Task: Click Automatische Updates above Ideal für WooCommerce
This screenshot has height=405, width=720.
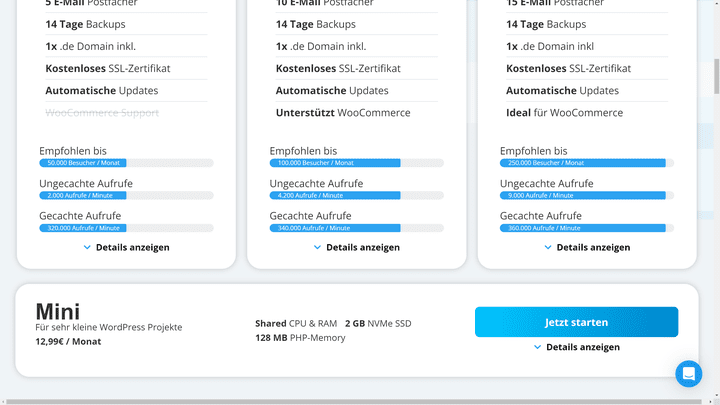Action: coord(562,91)
